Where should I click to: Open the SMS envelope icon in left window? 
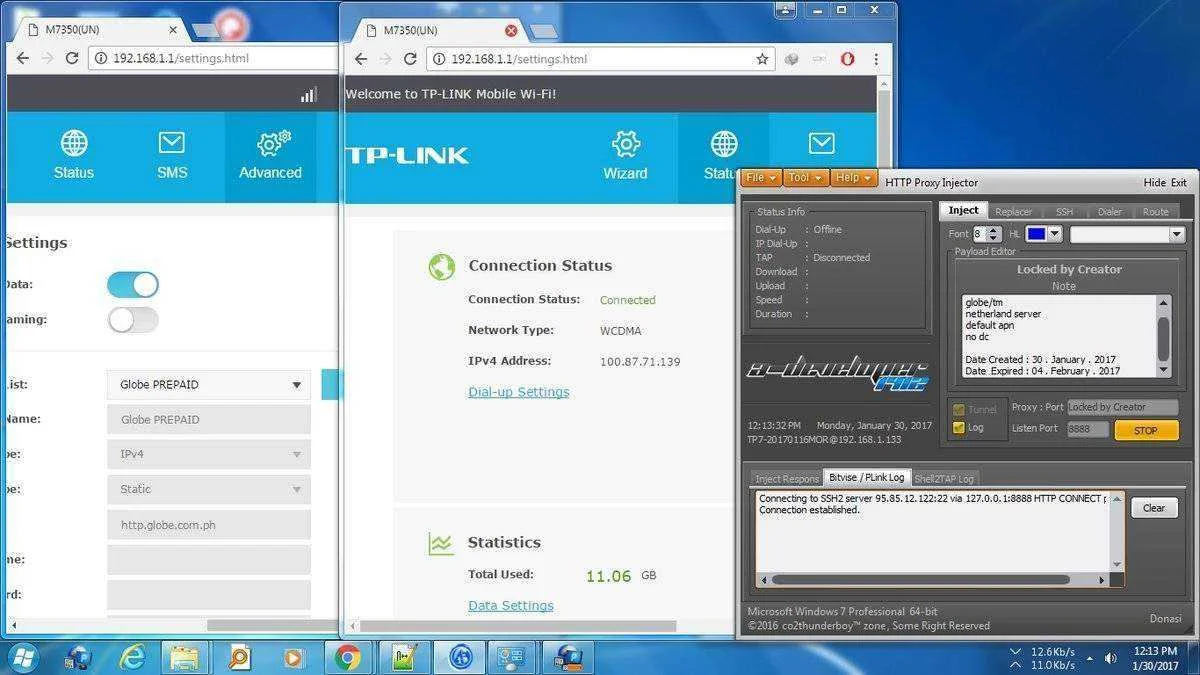tap(172, 143)
